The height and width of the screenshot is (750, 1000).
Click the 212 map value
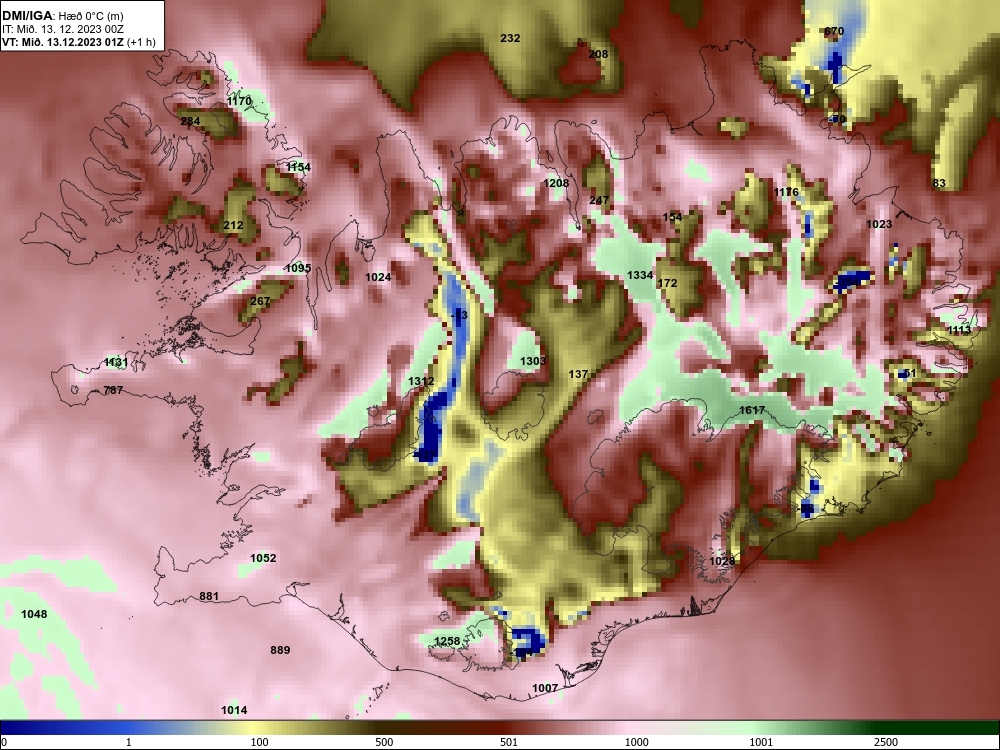click(x=233, y=225)
